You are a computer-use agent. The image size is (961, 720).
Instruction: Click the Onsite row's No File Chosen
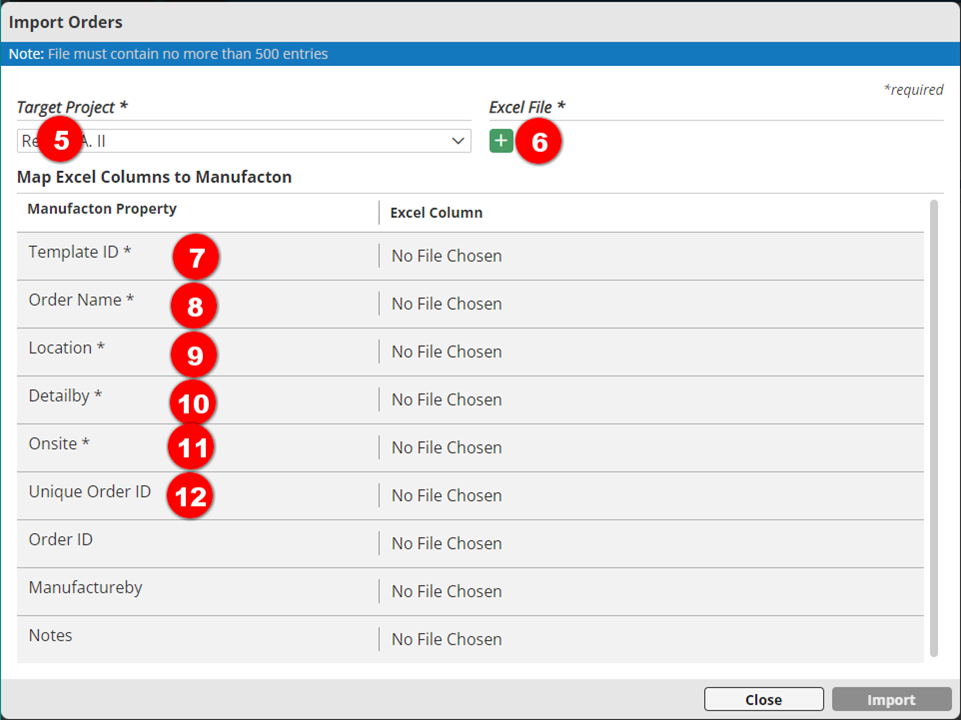pos(447,448)
